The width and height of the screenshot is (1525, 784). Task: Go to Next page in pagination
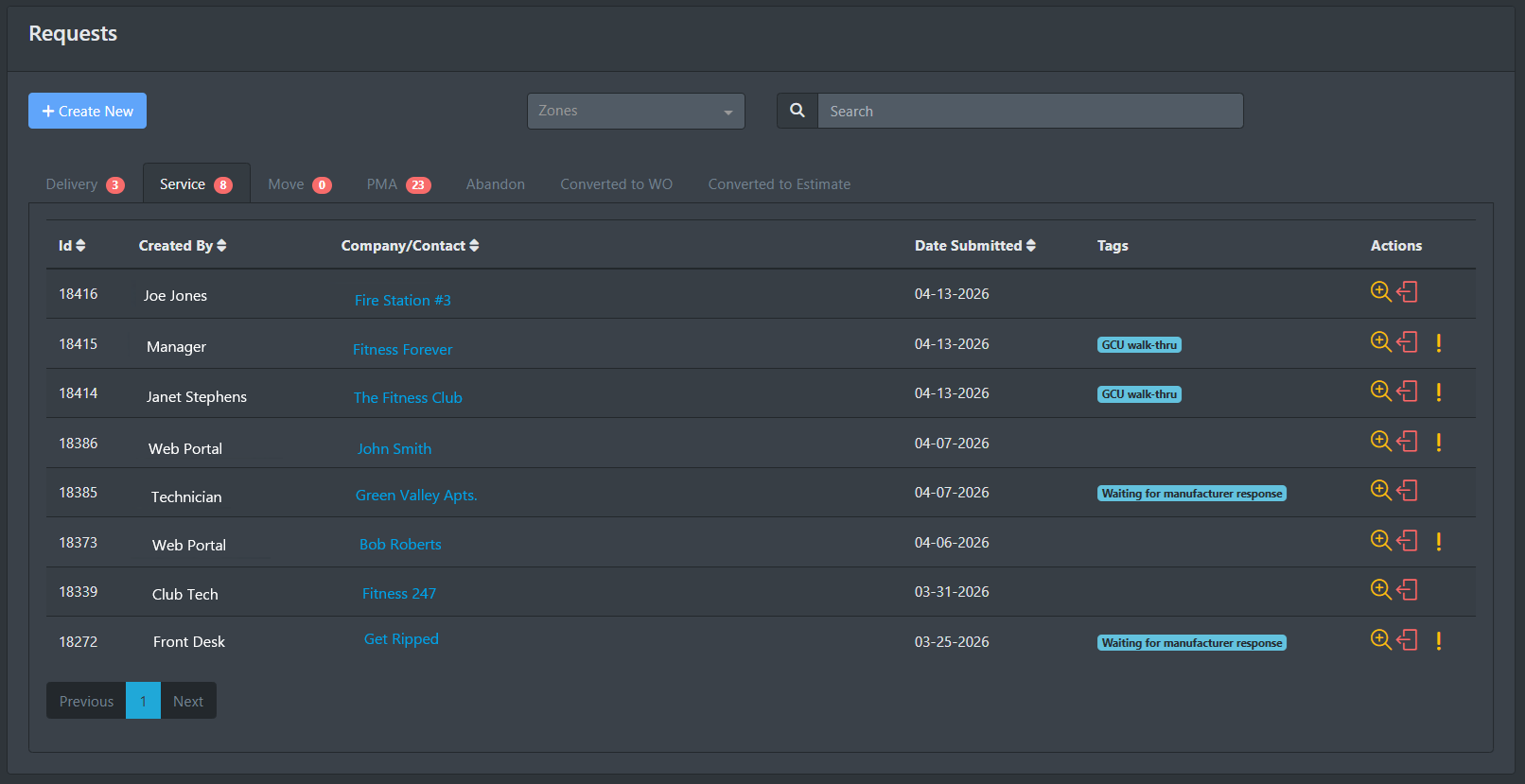point(188,701)
